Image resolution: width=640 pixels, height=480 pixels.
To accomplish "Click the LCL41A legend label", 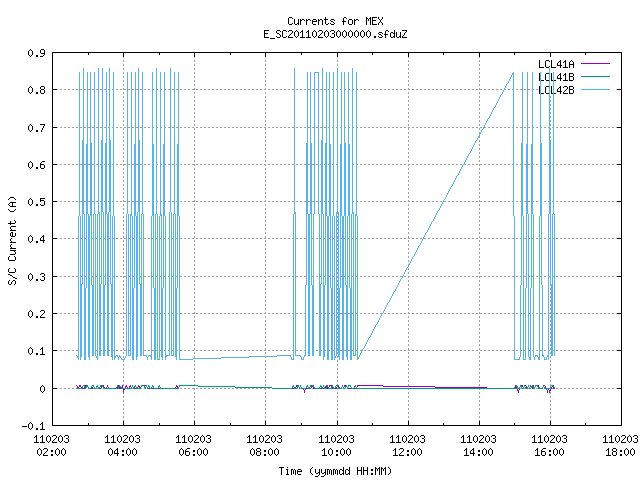I will (x=556, y=64).
